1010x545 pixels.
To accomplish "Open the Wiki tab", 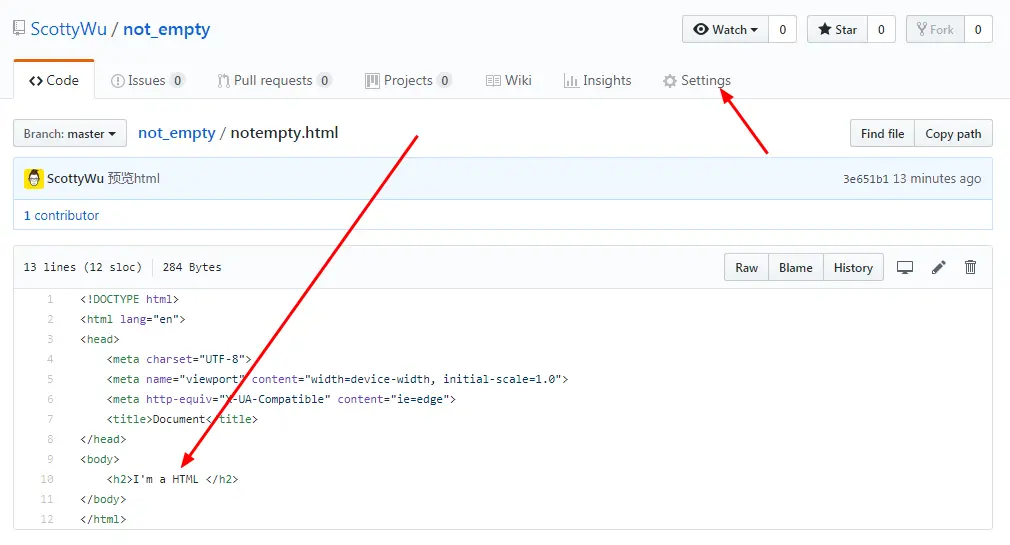I will point(508,81).
